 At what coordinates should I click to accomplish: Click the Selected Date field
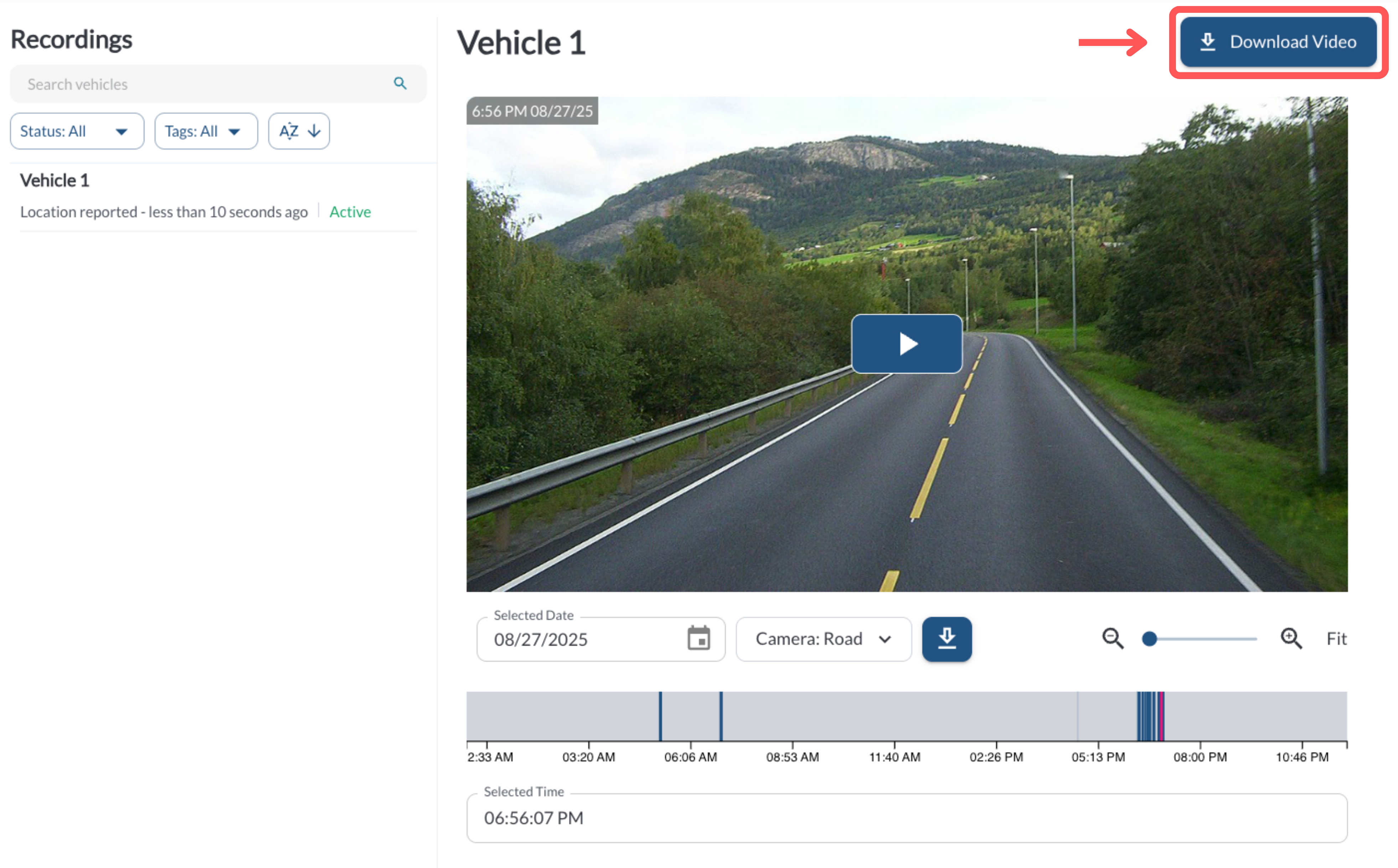click(x=580, y=640)
